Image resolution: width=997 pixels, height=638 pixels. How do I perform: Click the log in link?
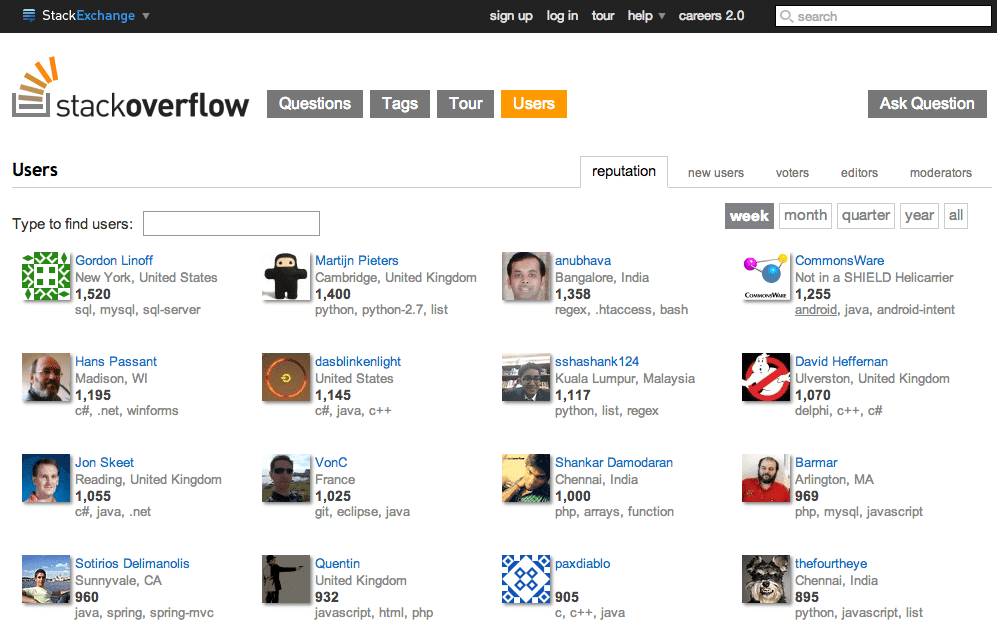[x=562, y=16]
